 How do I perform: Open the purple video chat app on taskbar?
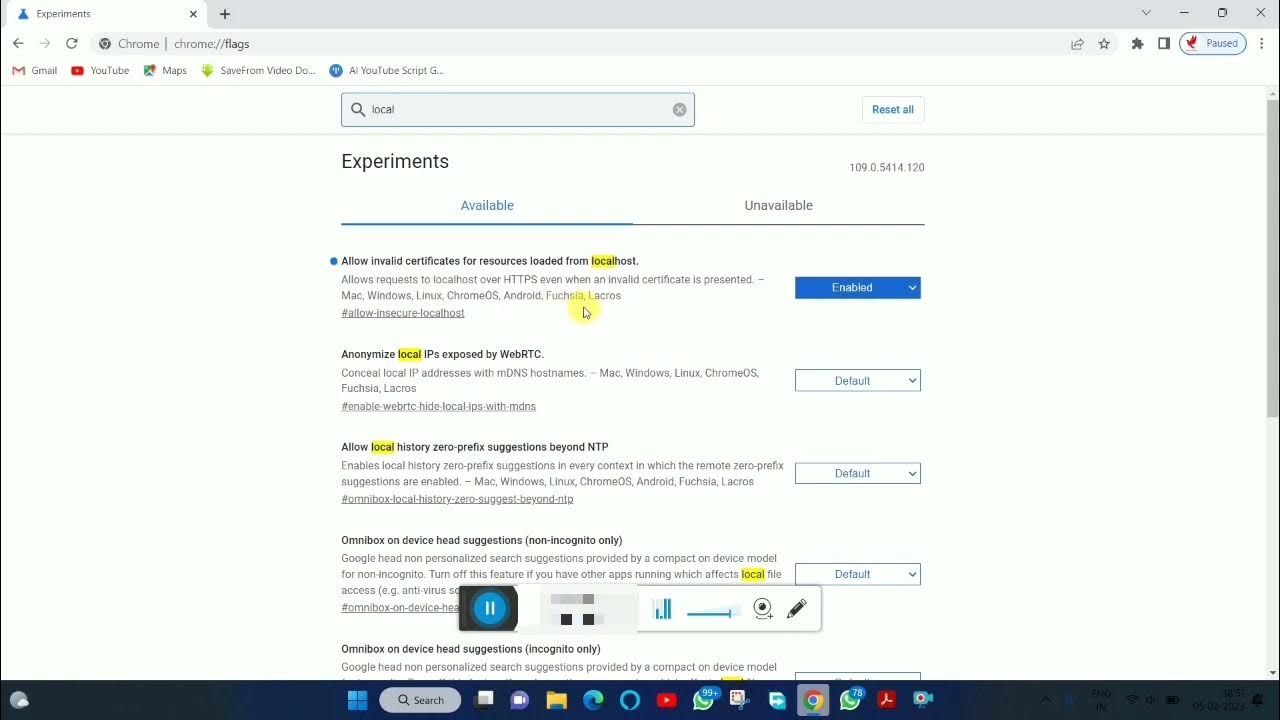pyautogui.click(x=520, y=700)
